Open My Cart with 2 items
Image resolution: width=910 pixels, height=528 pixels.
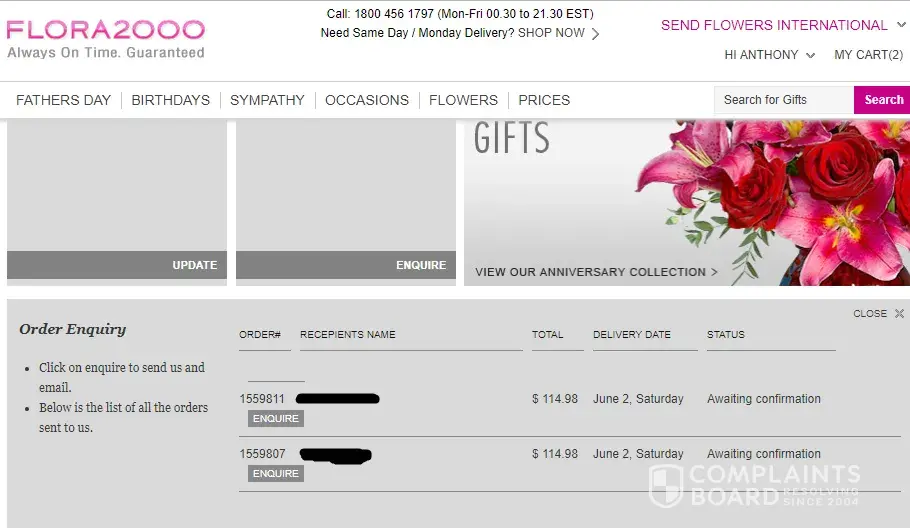pos(868,55)
